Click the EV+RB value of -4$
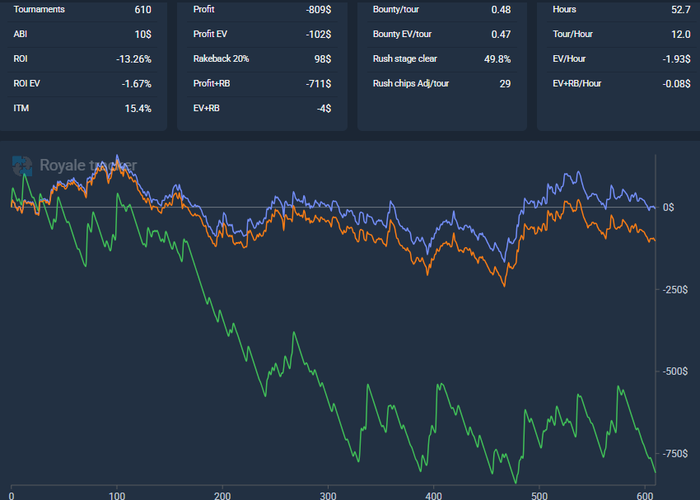The width and height of the screenshot is (700, 500). coord(323,107)
